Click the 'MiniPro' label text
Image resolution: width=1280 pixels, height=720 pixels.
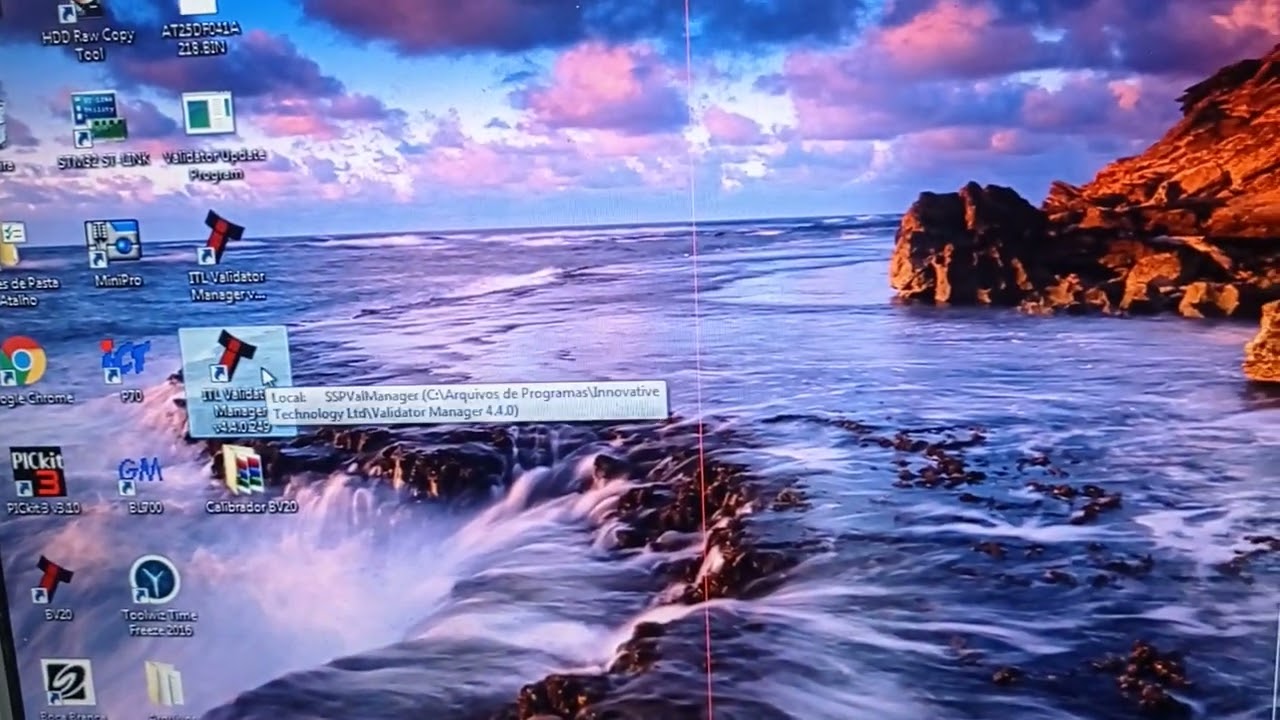(118, 281)
